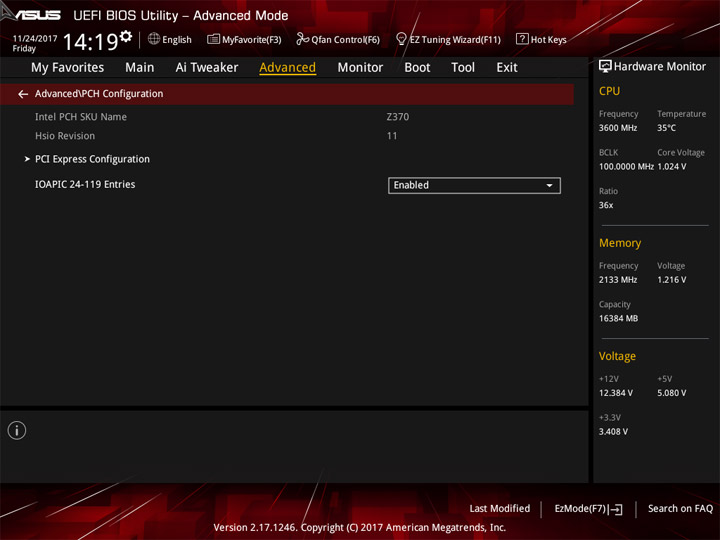The height and width of the screenshot is (540, 720).
Task: Click the 35°C temperature value
Action: 666,128
